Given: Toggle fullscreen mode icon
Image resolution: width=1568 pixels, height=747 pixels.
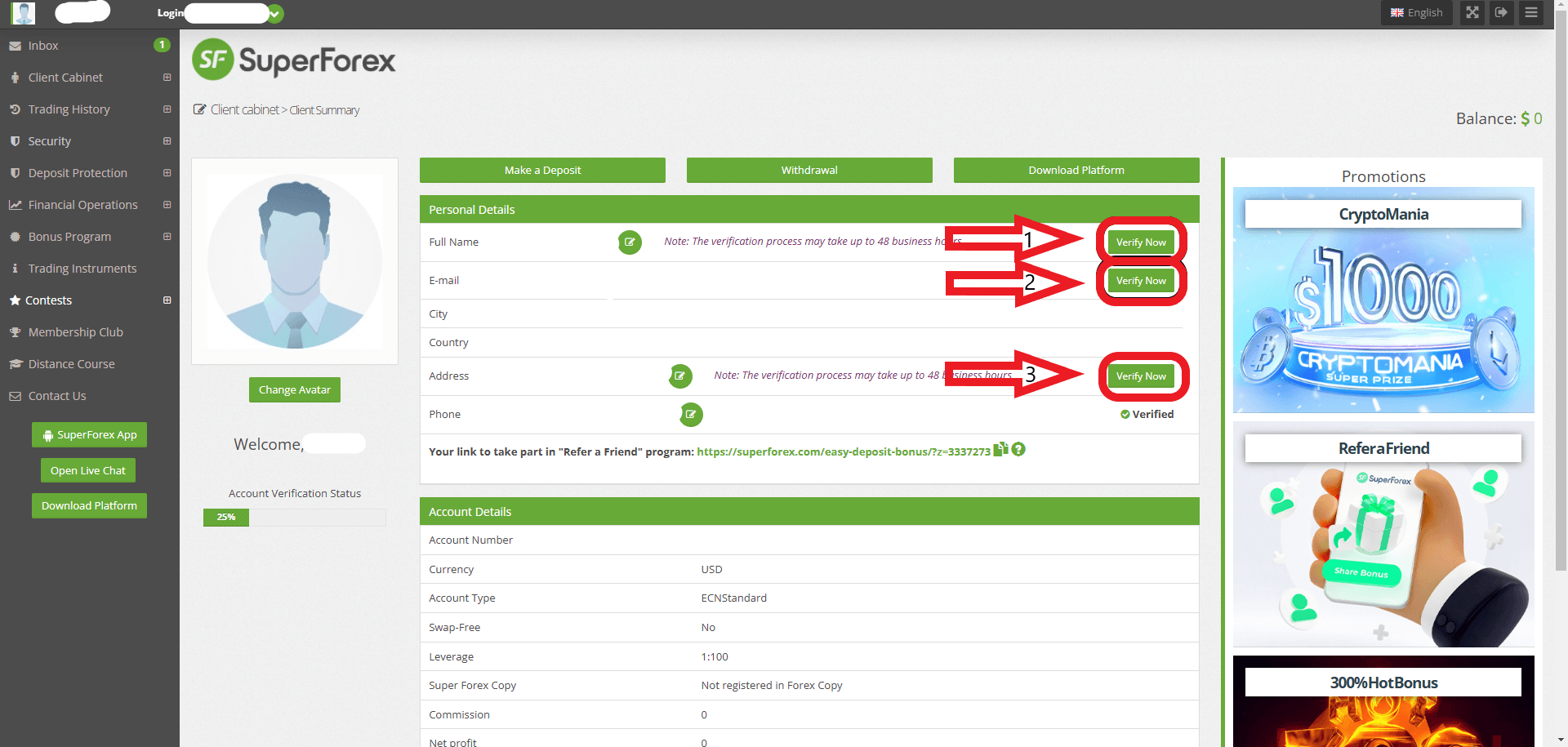Looking at the screenshot, I should (x=1472, y=13).
